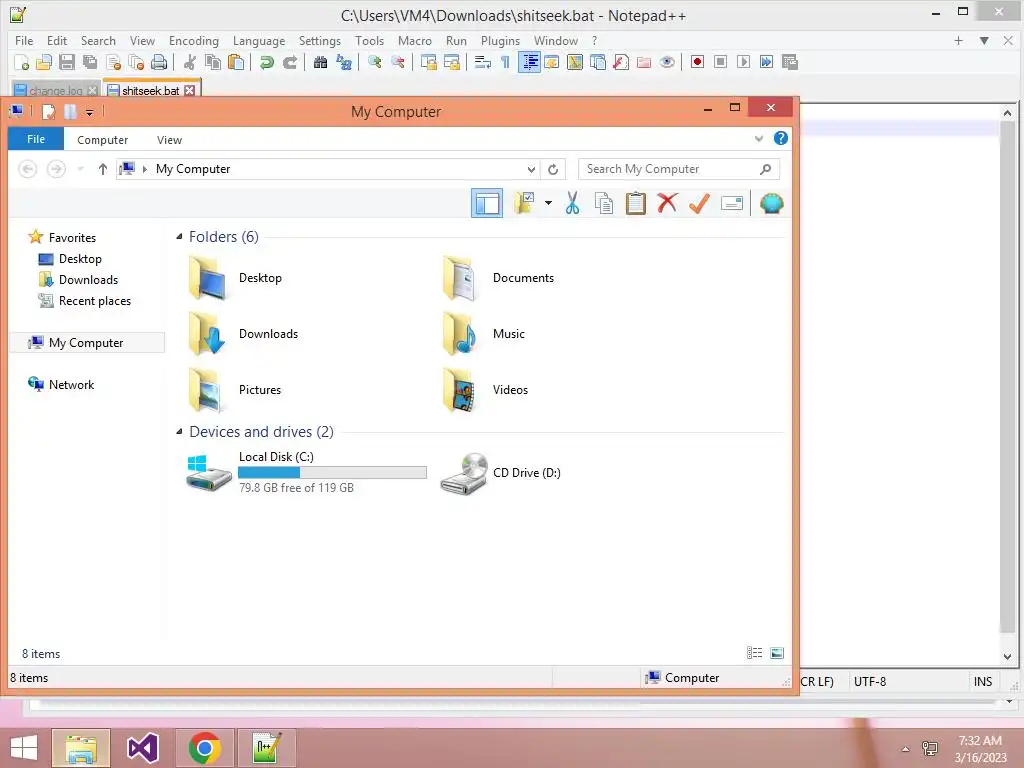Open address bar history dropdown arrow

click(x=531, y=169)
